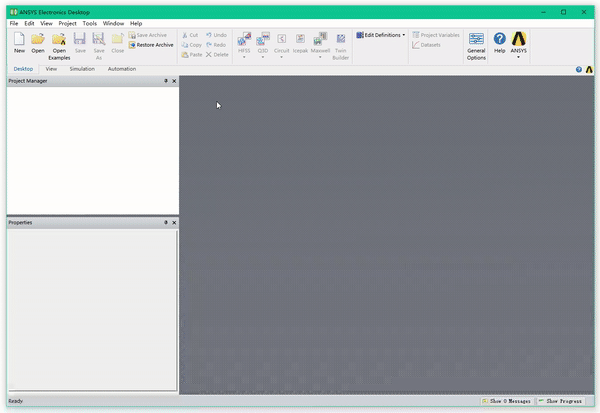This screenshot has width=600, height=413.
Task: Minimize the ANSYS Electronics Desktop window
Action: point(543,12)
